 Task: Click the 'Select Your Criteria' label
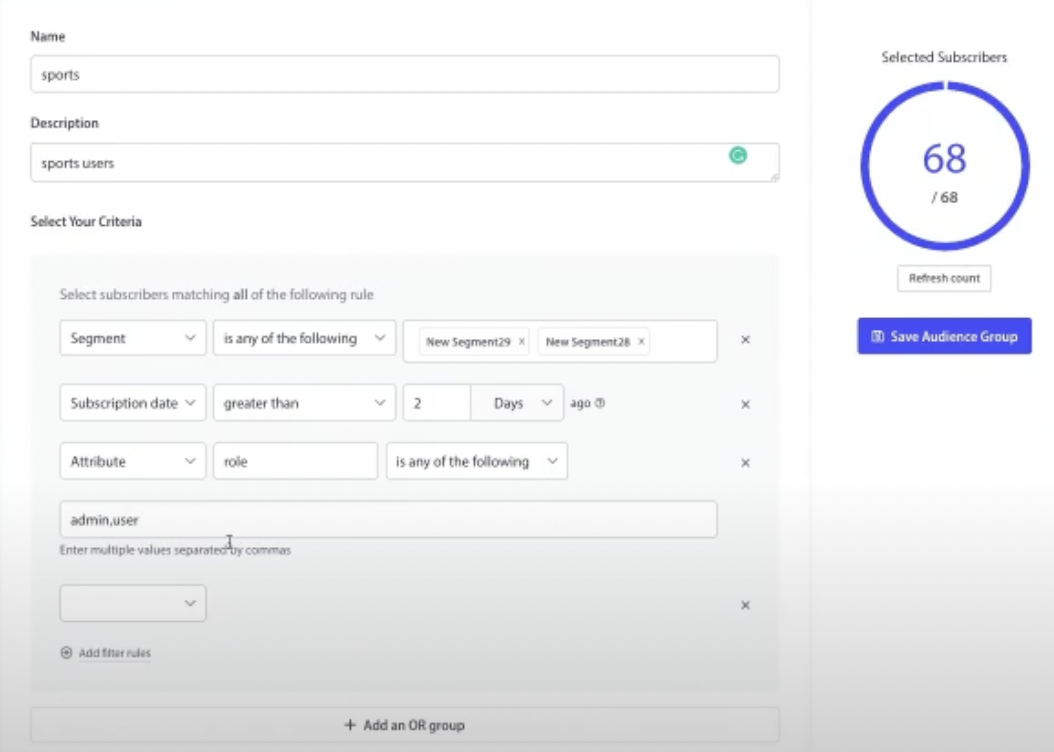[86, 222]
